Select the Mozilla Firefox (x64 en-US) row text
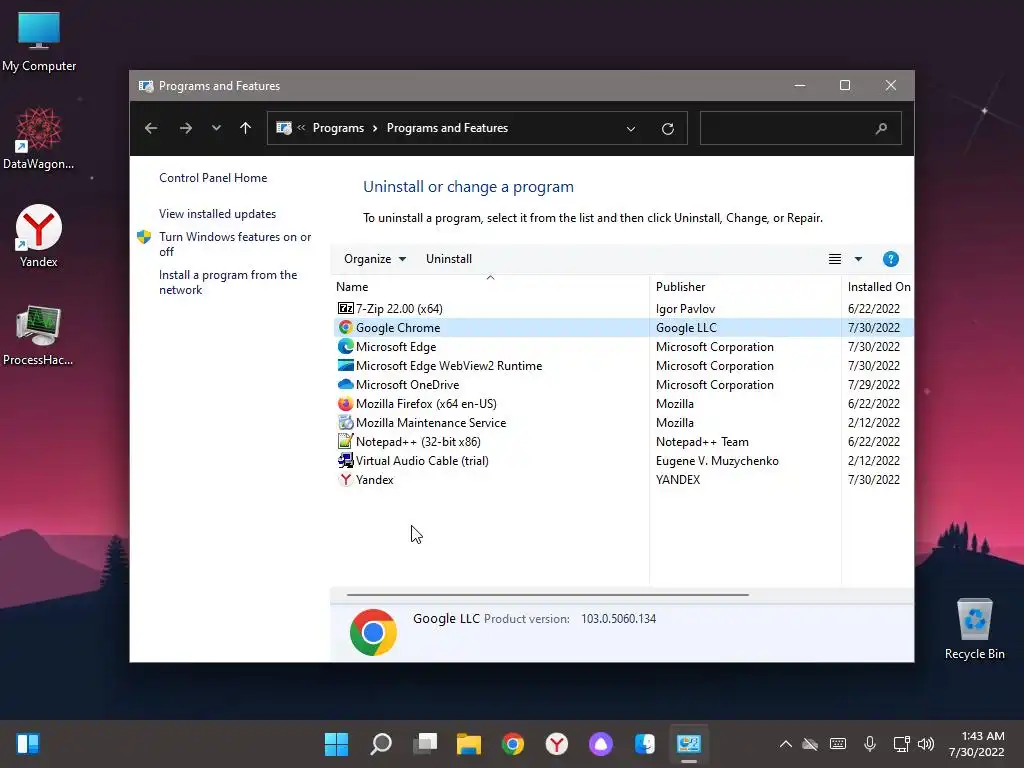Image resolution: width=1024 pixels, height=768 pixels. point(426,404)
